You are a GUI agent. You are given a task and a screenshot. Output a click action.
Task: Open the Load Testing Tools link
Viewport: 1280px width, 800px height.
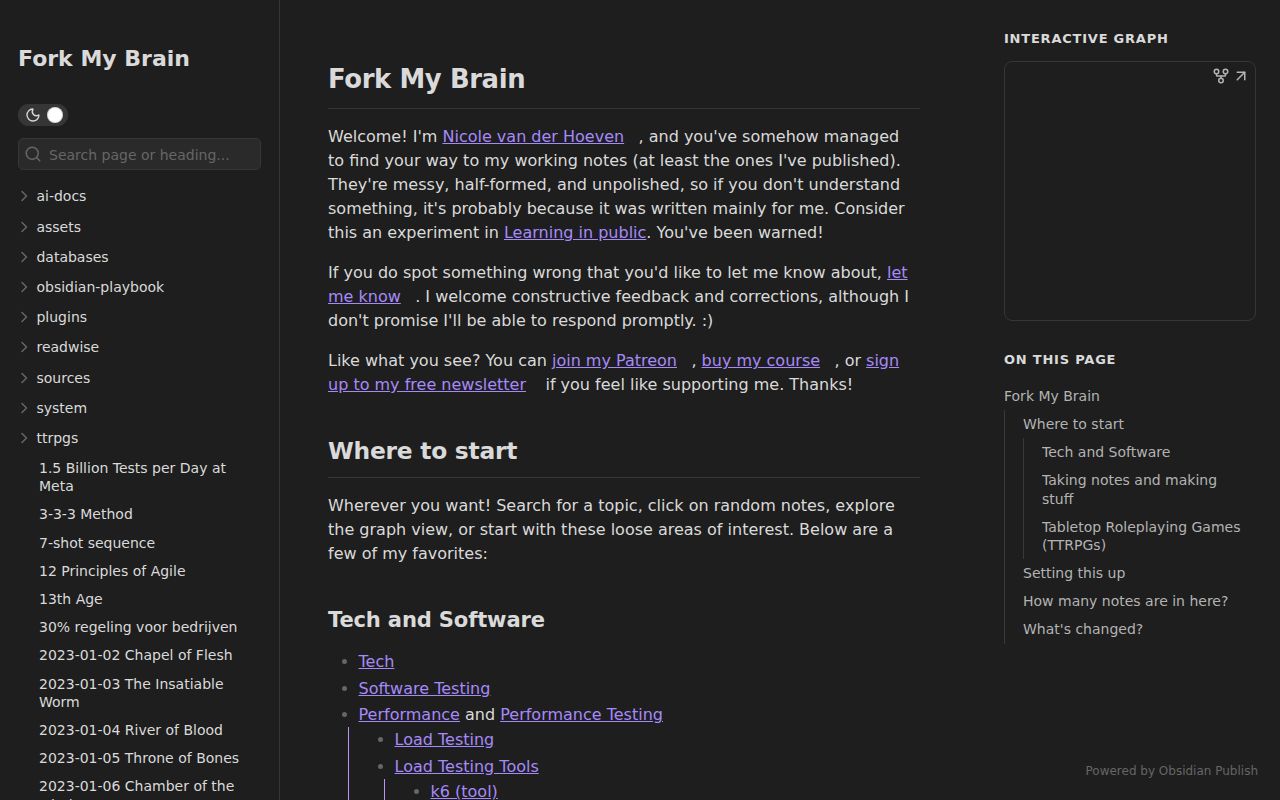tap(466, 766)
